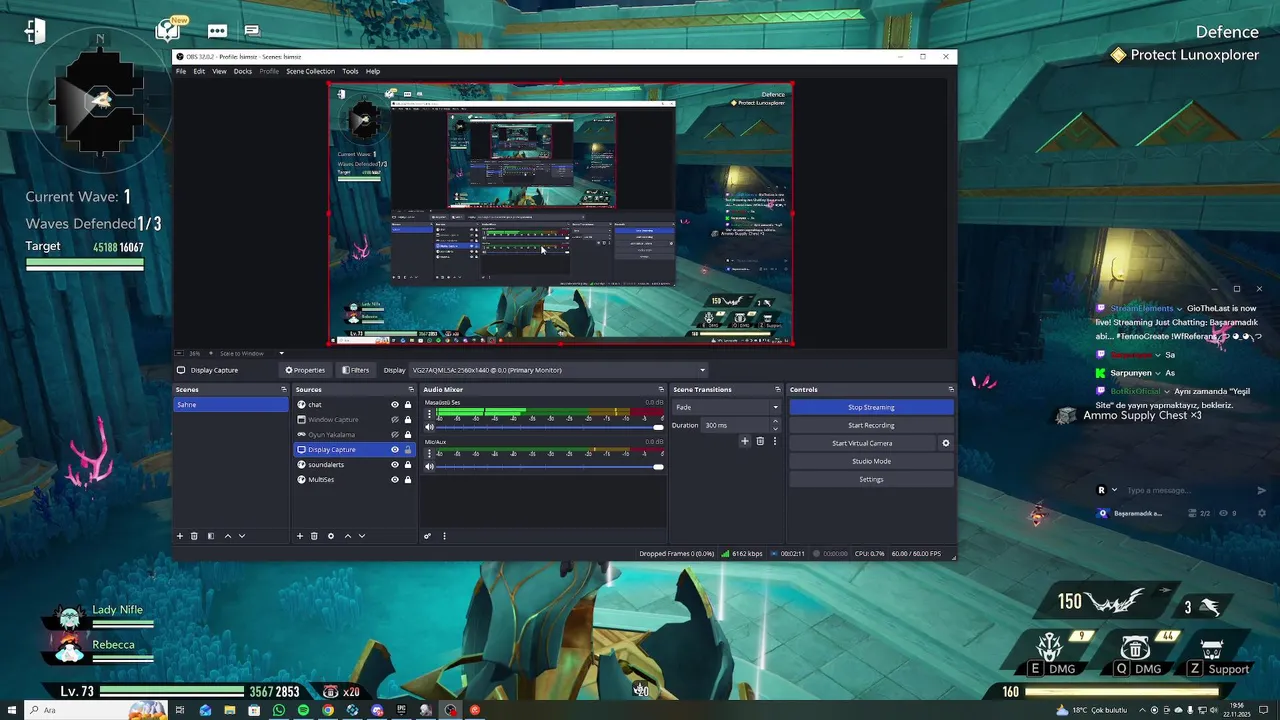The image size is (1280, 720).
Task: Move scene down with Scenes arrow
Action: (241, 536)
